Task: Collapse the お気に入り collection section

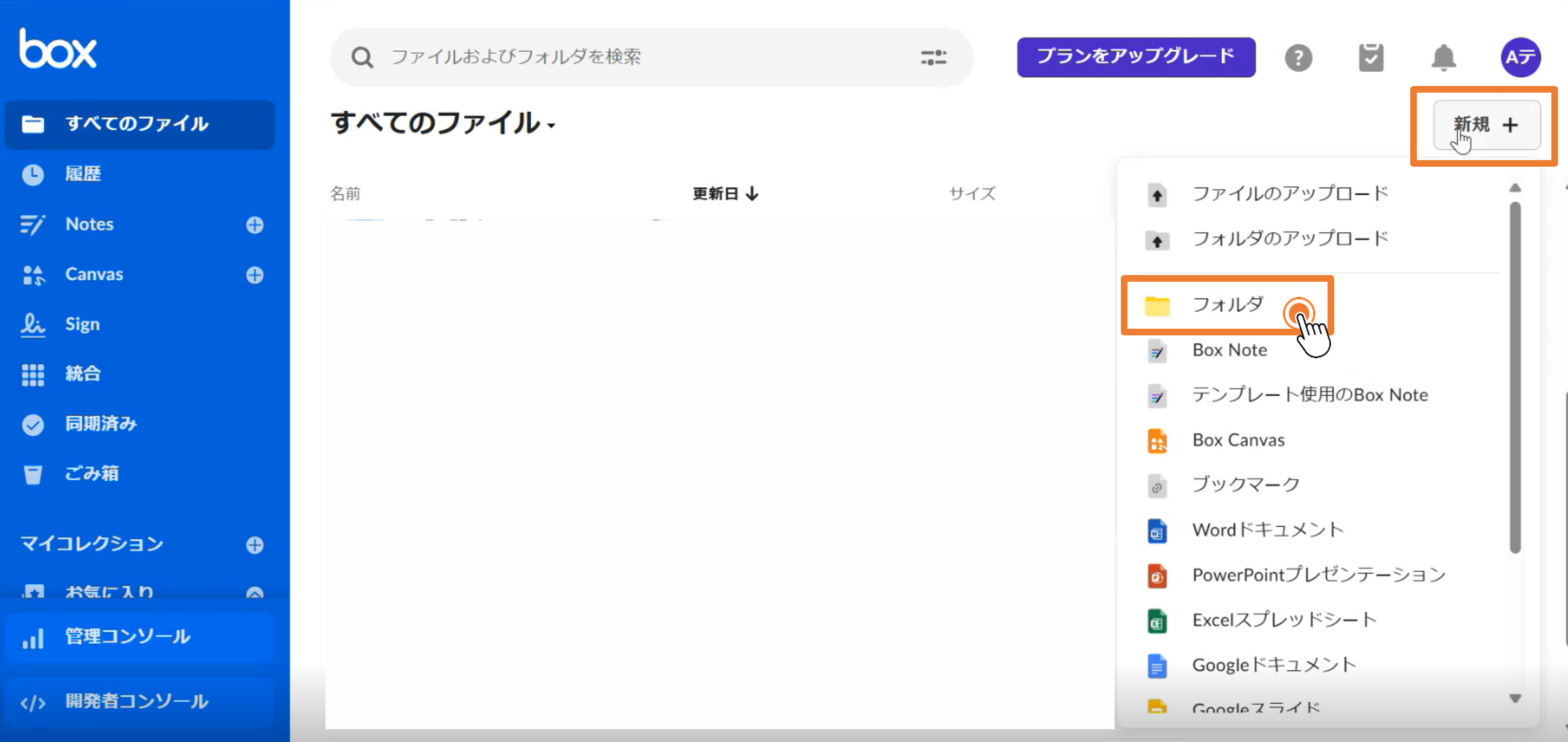Action: point(254,593)
